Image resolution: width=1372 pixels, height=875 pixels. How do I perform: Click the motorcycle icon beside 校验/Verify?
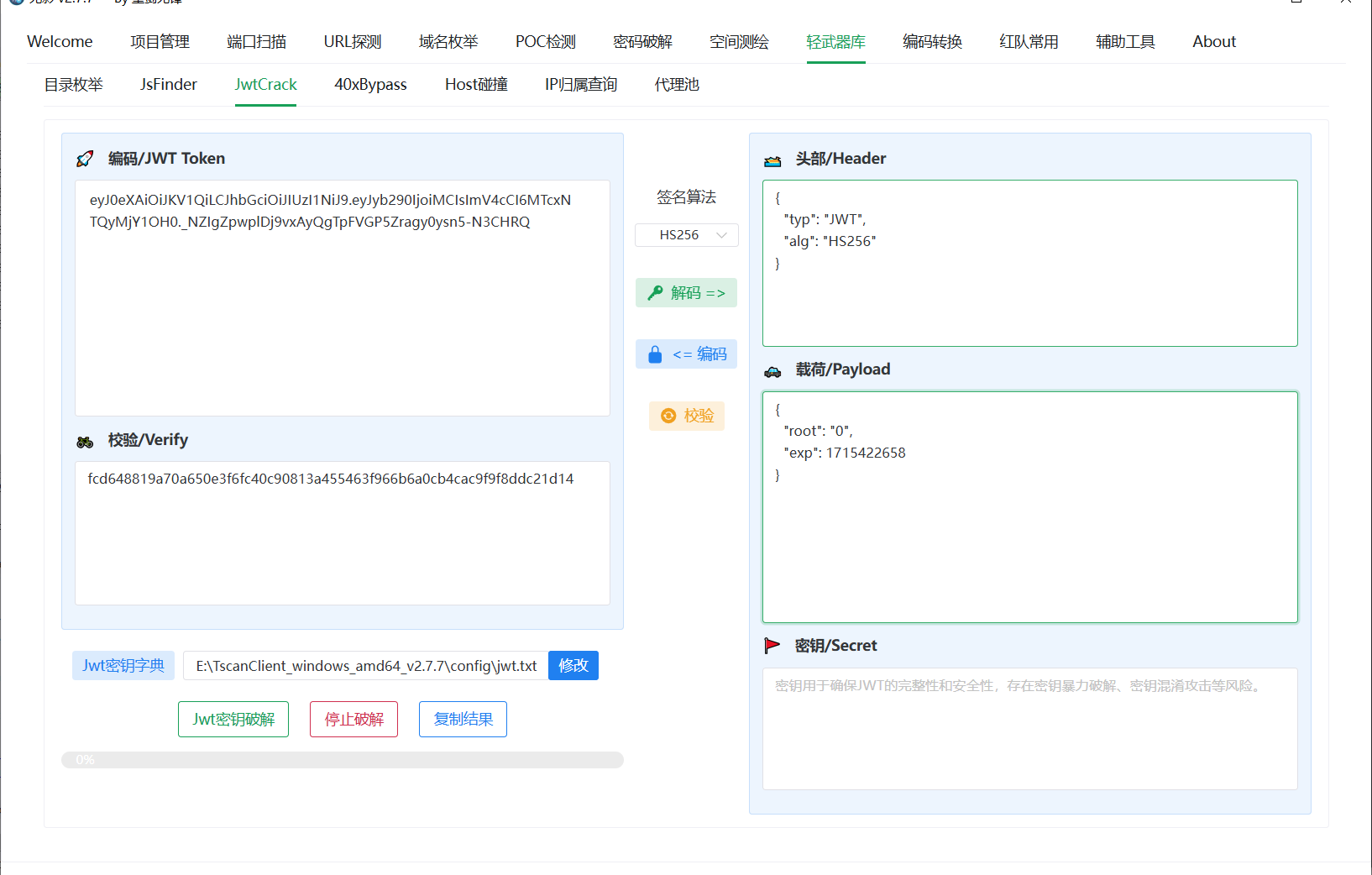[85, 442]
